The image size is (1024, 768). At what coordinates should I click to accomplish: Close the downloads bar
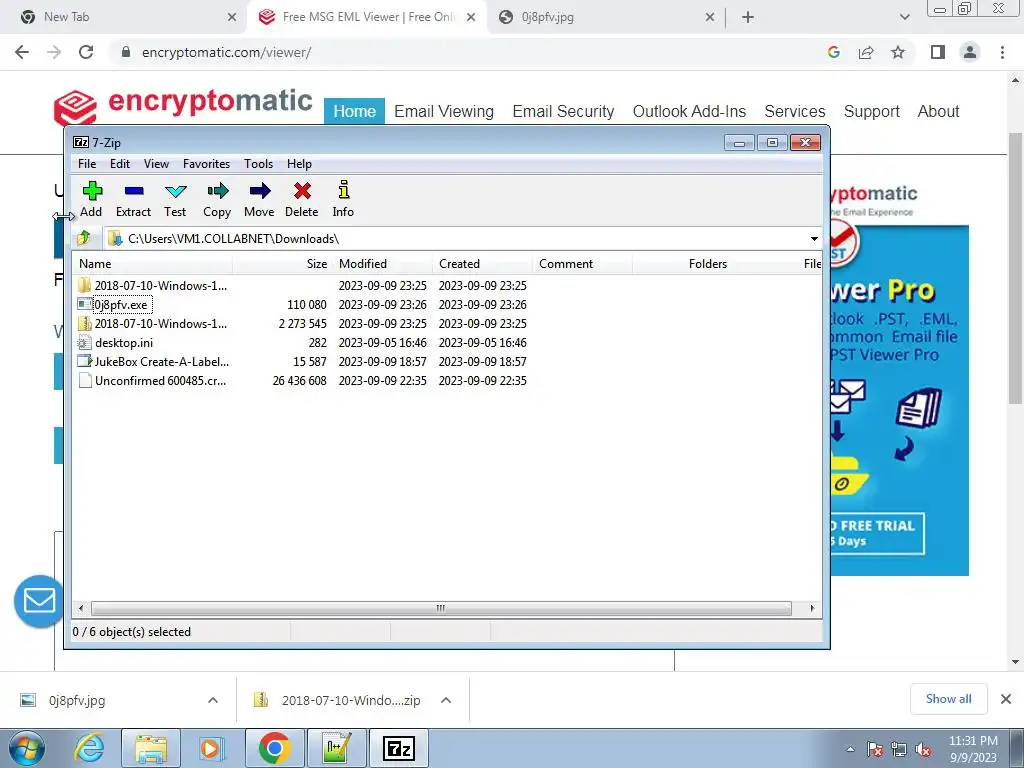pos(1006,699)
